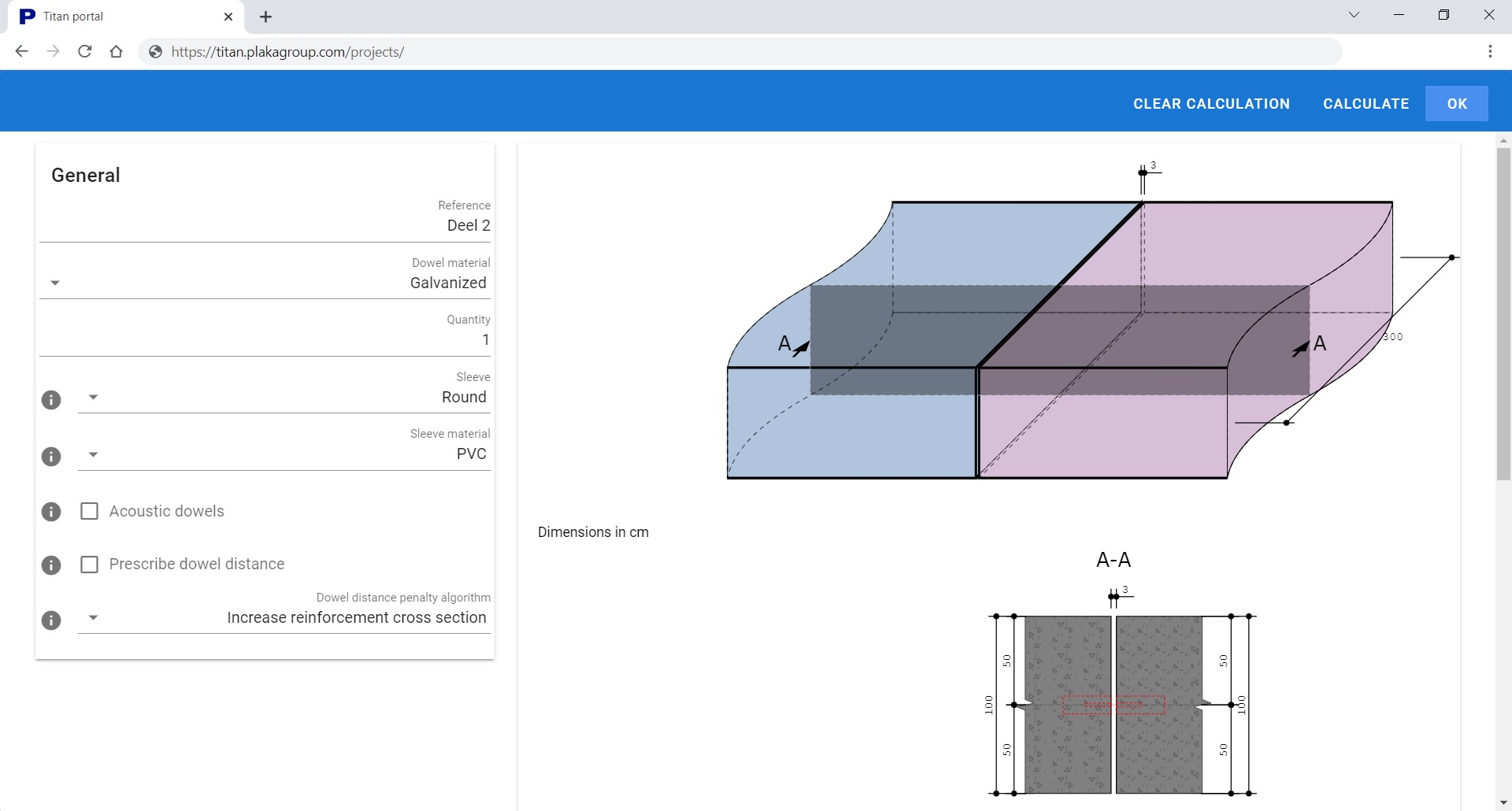Open info icon for Acoustic dowels
Image resolution: width=1512 pixels, height=811 pixels.
pos(51,512)
